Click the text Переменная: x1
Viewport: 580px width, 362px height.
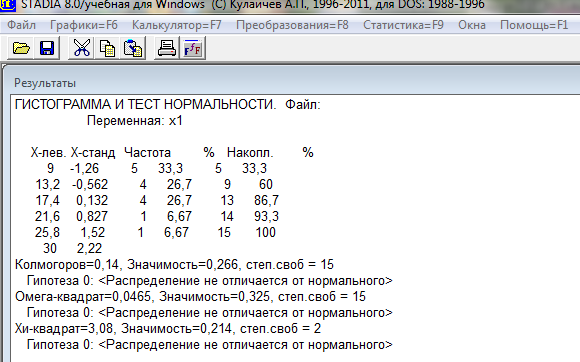(135, 121)
